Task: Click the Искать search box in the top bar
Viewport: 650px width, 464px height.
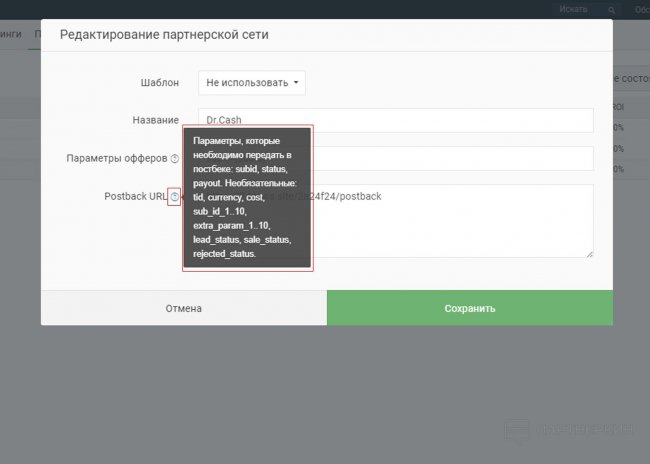Action: [x=575, y=9]
